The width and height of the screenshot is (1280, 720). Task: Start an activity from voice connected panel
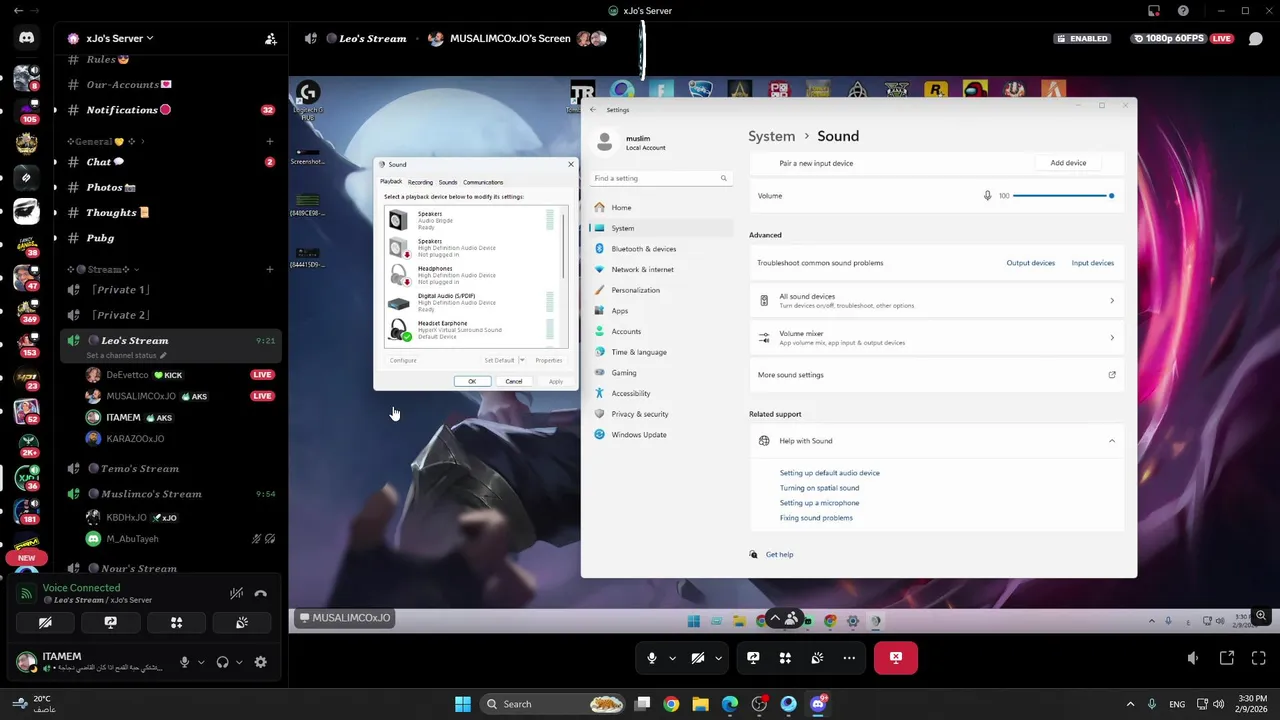tap(176, 622)
